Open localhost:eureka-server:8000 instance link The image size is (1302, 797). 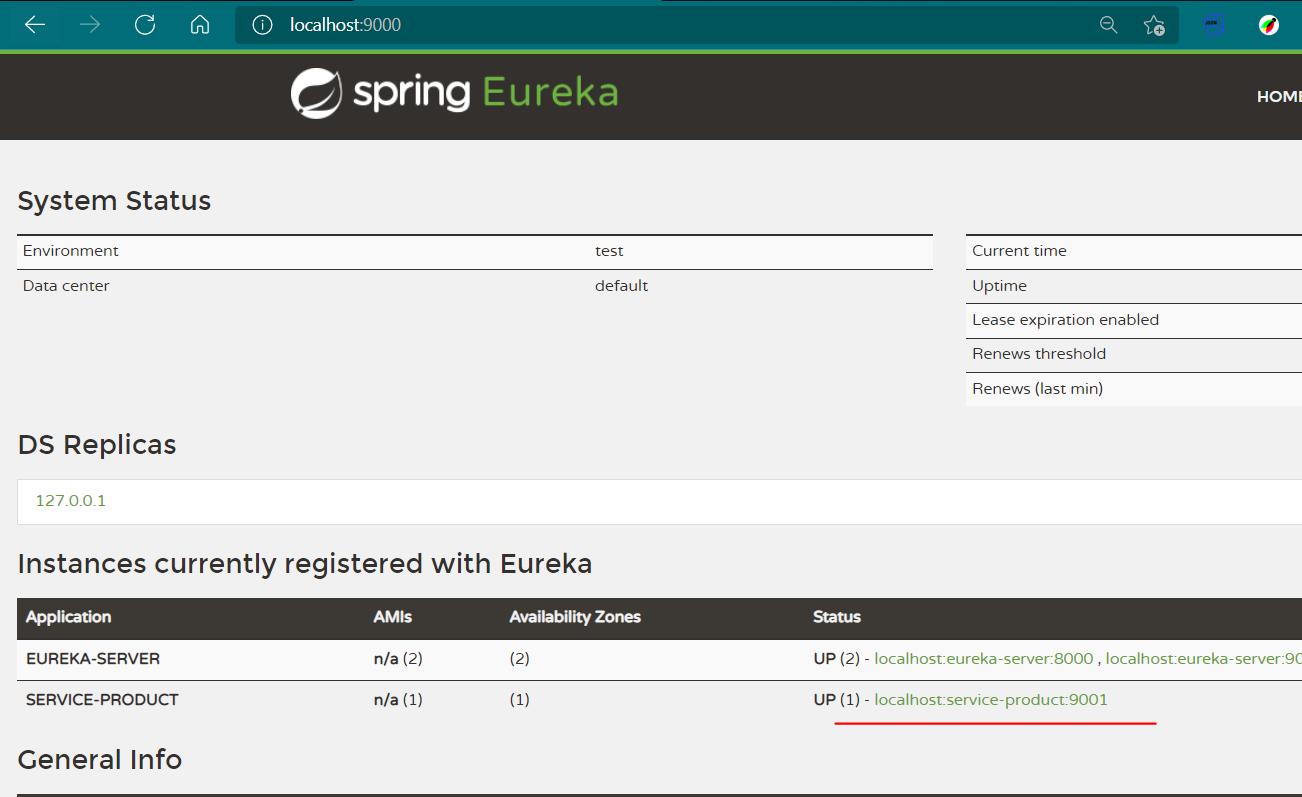984,659
